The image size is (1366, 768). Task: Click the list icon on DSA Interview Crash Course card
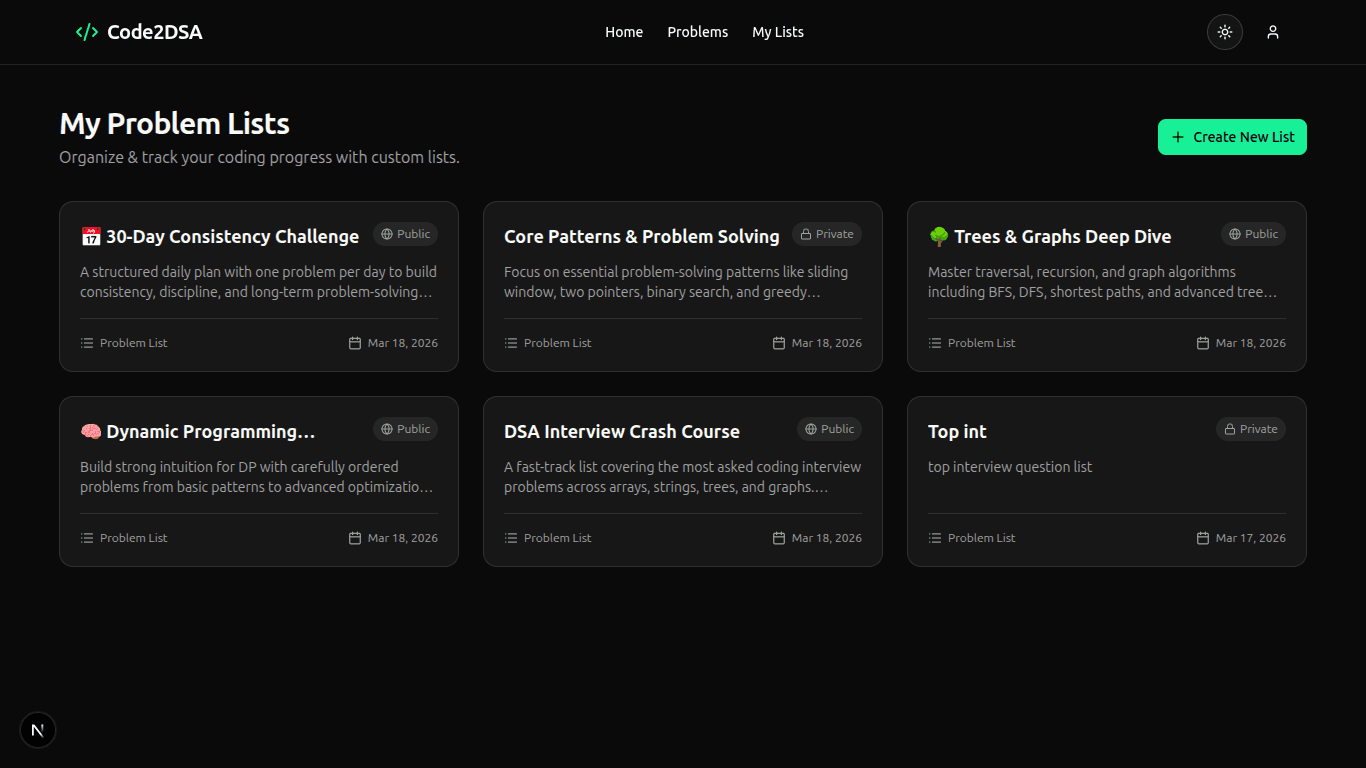pos(511,538)
